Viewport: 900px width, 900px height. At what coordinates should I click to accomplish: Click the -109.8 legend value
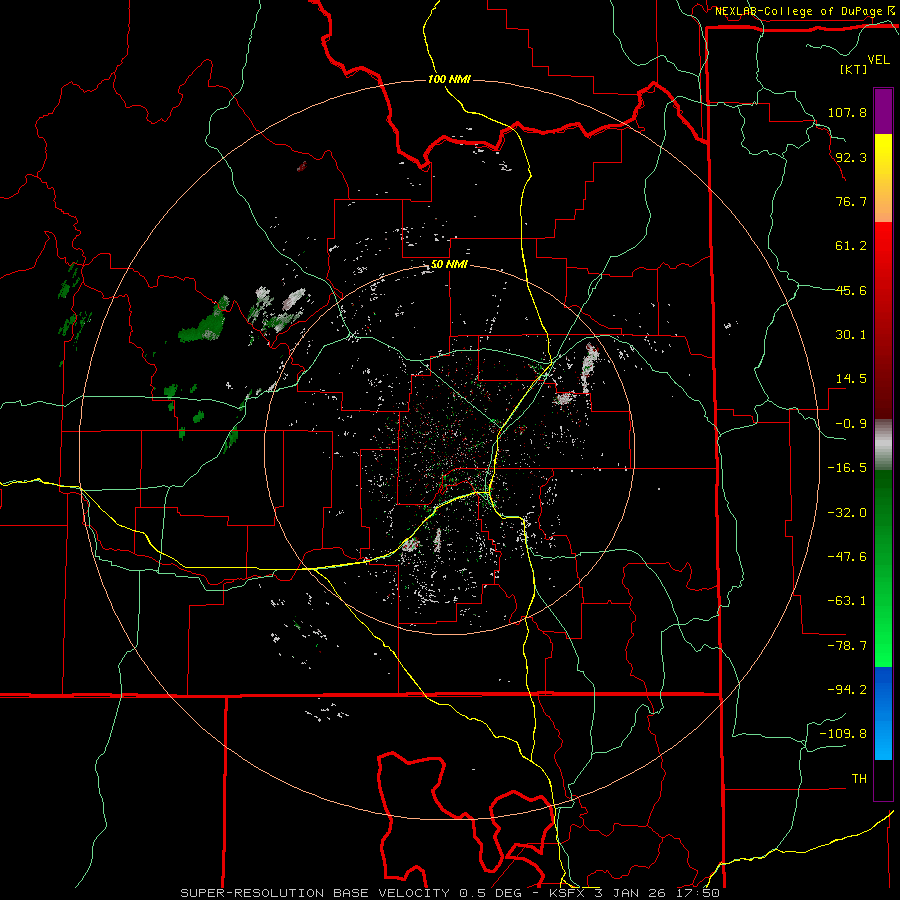(x=843, y=734)
